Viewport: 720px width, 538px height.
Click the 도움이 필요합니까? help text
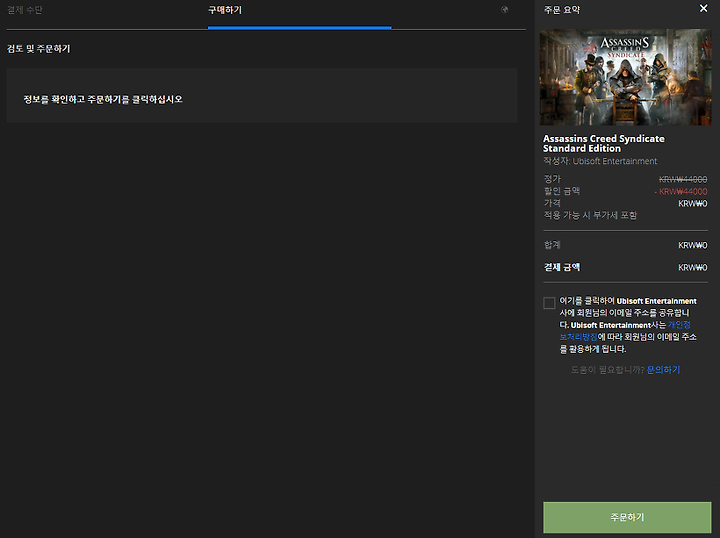pos(607,370)
